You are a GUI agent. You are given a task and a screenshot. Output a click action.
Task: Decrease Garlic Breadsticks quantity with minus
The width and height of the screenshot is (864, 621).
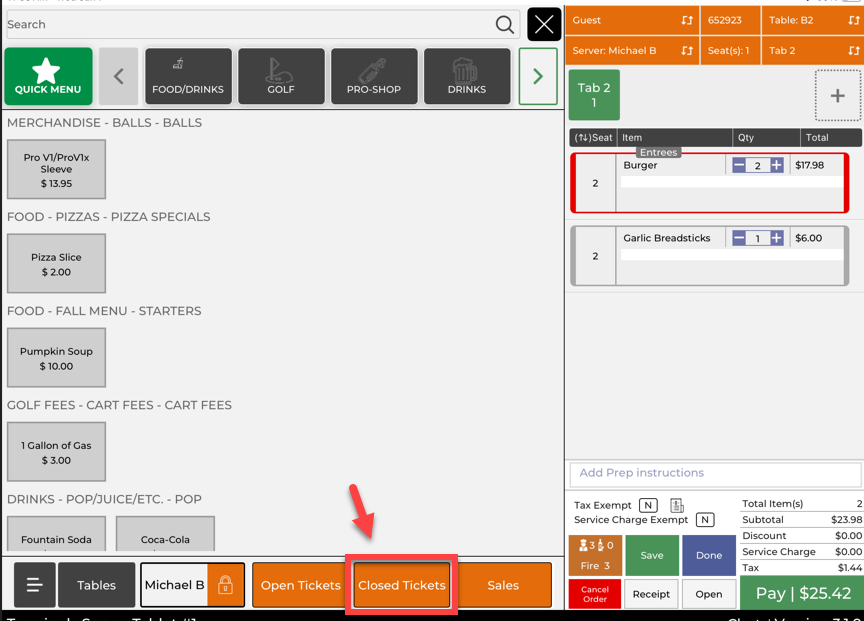coord(739,238)
